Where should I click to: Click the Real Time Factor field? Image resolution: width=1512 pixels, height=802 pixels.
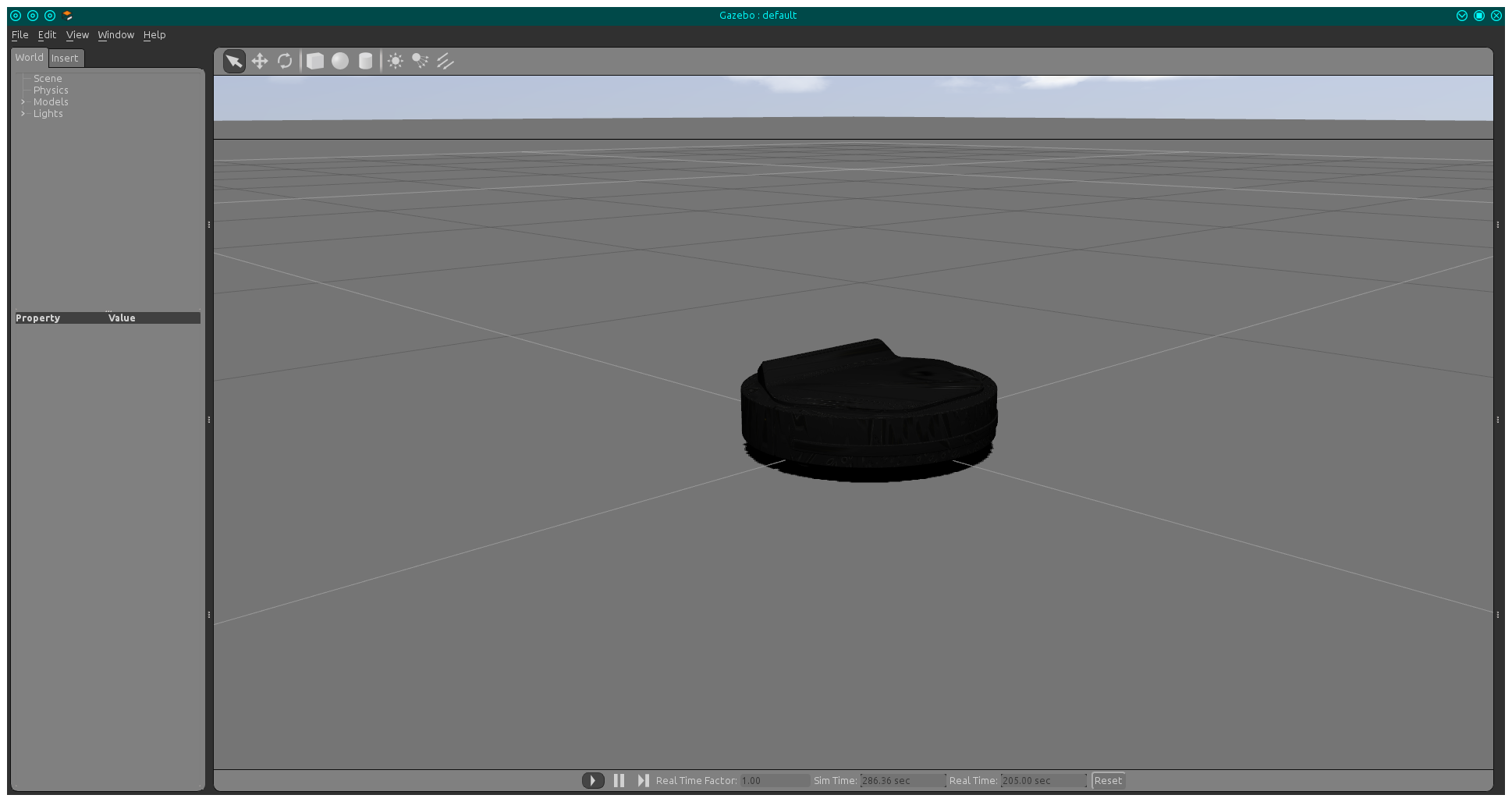[774, 780]
